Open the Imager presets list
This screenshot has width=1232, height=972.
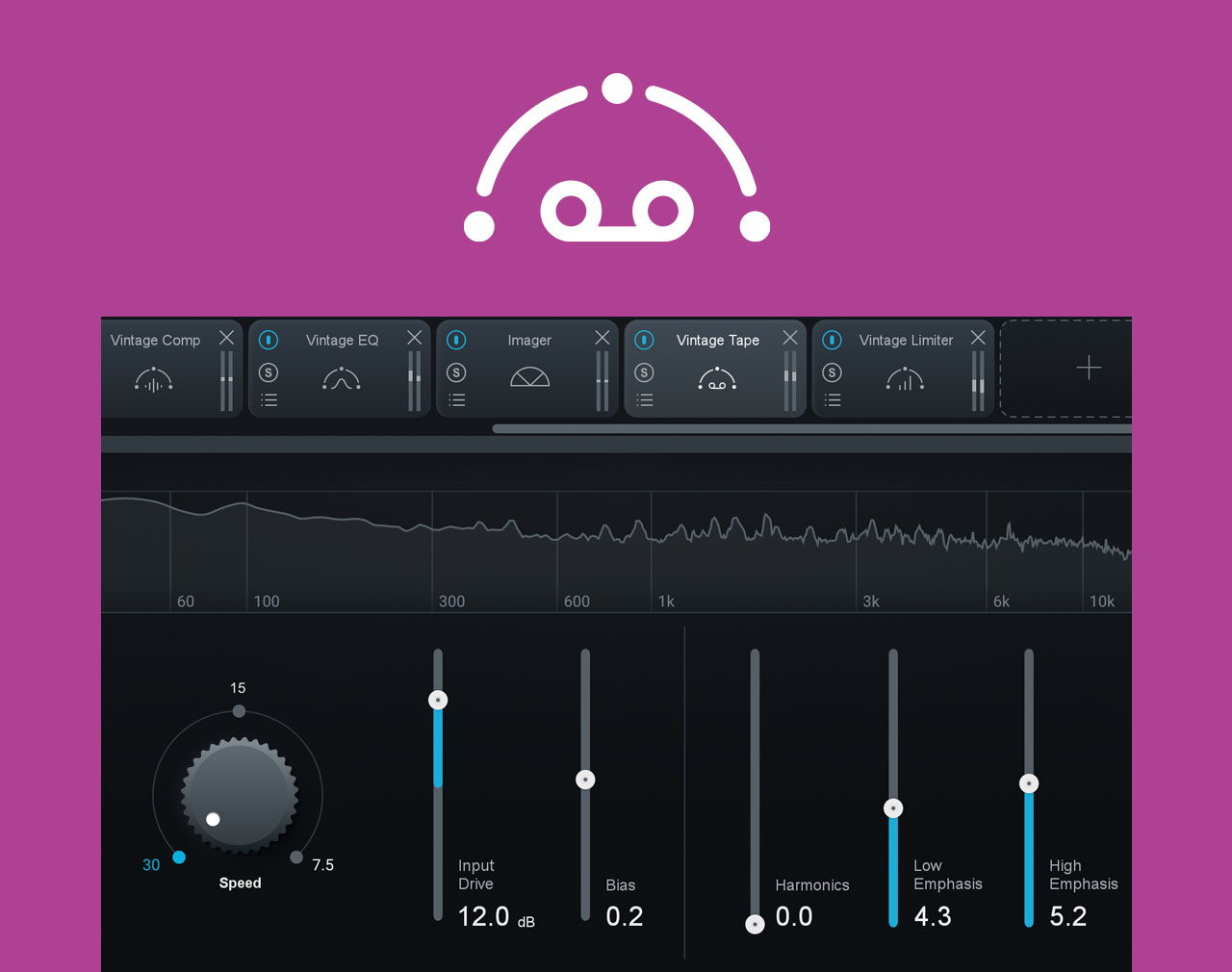(456, 400)
